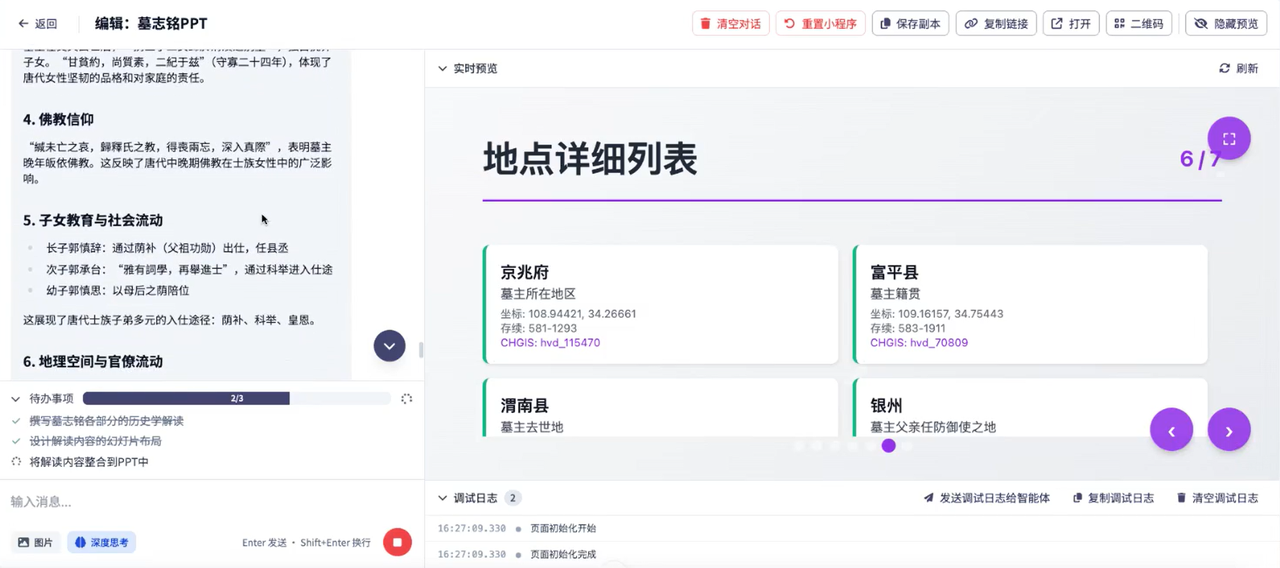Save a copy with 保存副本
Viewport: 1280px width, 568px height.
pos(910,24)
